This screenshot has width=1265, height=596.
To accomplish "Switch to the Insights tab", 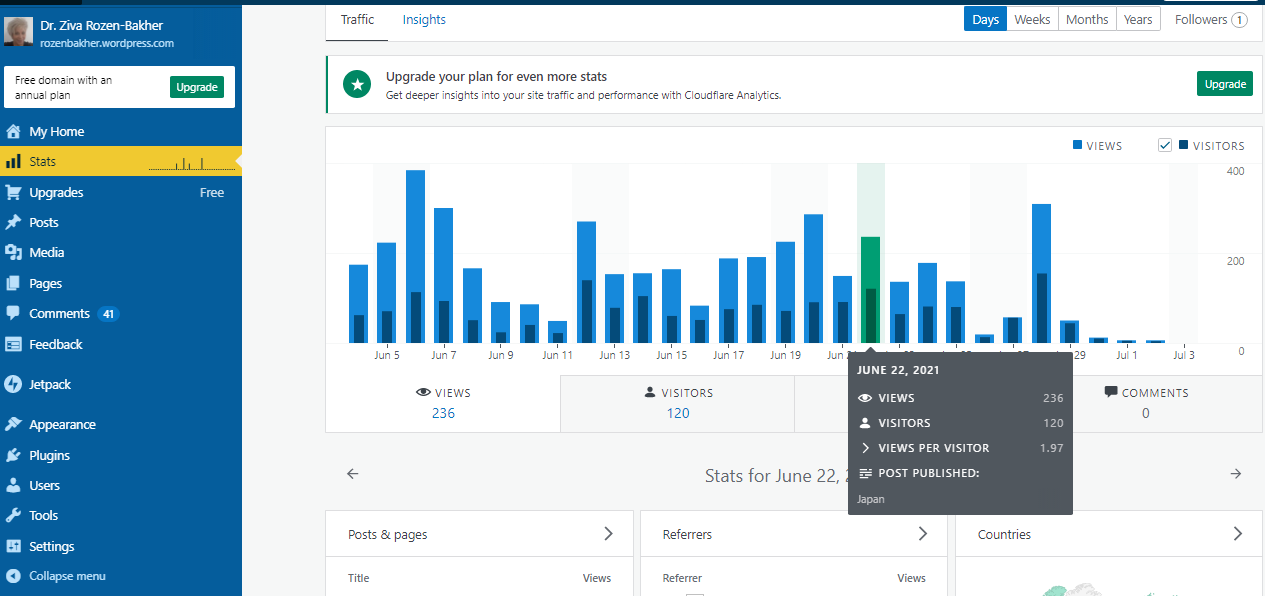I will point(424,20).
